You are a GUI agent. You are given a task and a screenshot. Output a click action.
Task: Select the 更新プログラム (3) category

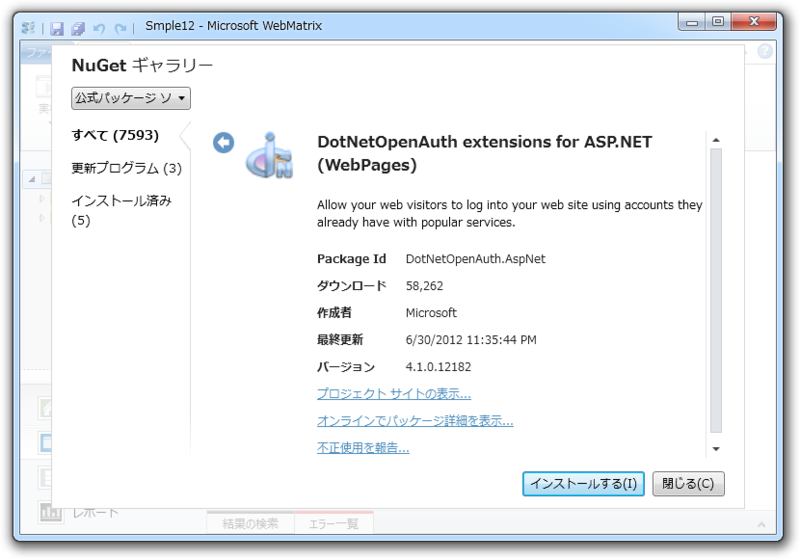[127, 168]
